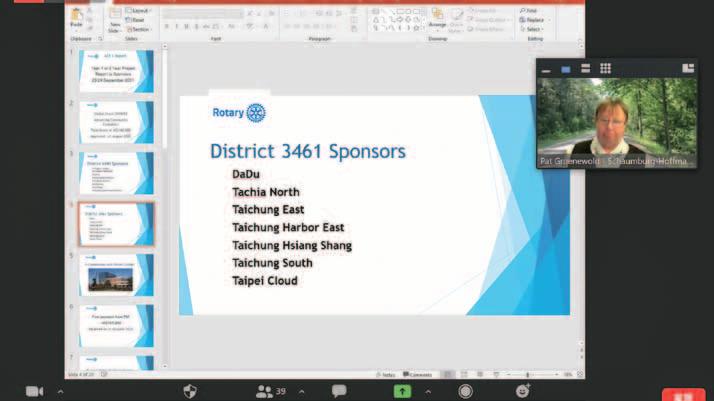This screenshot has width=714, height=401.
Task: Switch video panel to thumbnail strip view
Action: click(x=586, y=69)
